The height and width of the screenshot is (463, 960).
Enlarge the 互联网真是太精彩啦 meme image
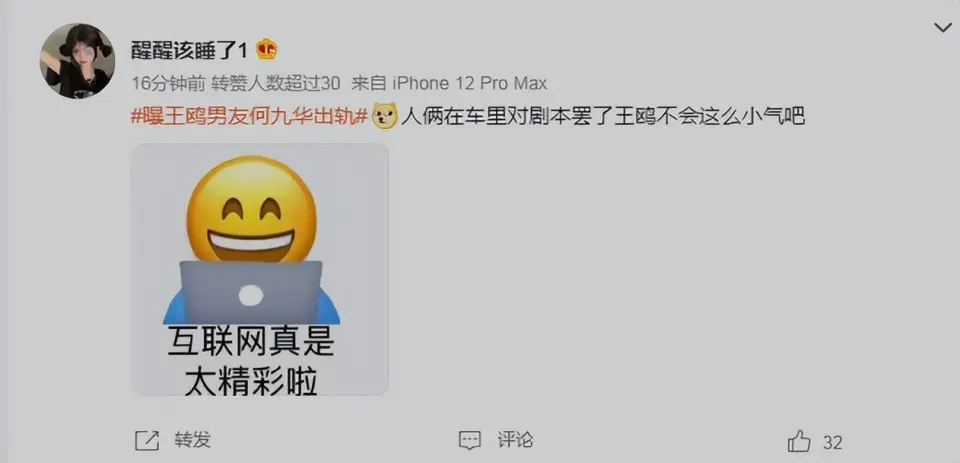(260, 269)
